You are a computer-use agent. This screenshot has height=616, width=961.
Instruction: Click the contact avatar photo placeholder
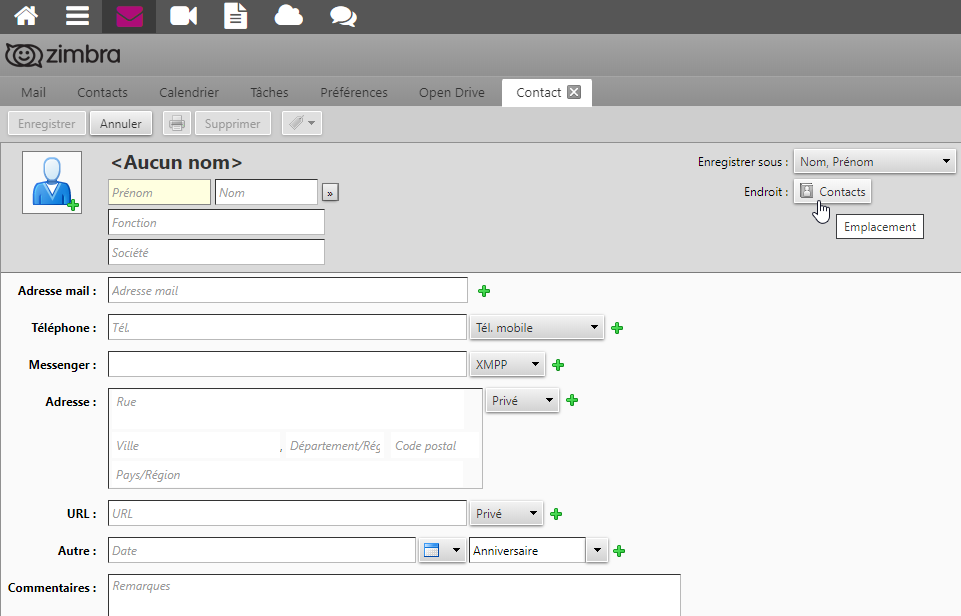click(x=52, y=182)
